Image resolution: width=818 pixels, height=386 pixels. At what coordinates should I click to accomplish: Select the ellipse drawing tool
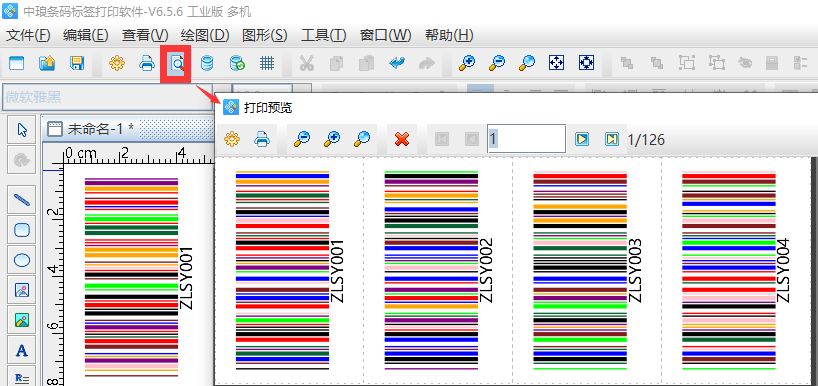pyautogui.click(x=22, y=260)
